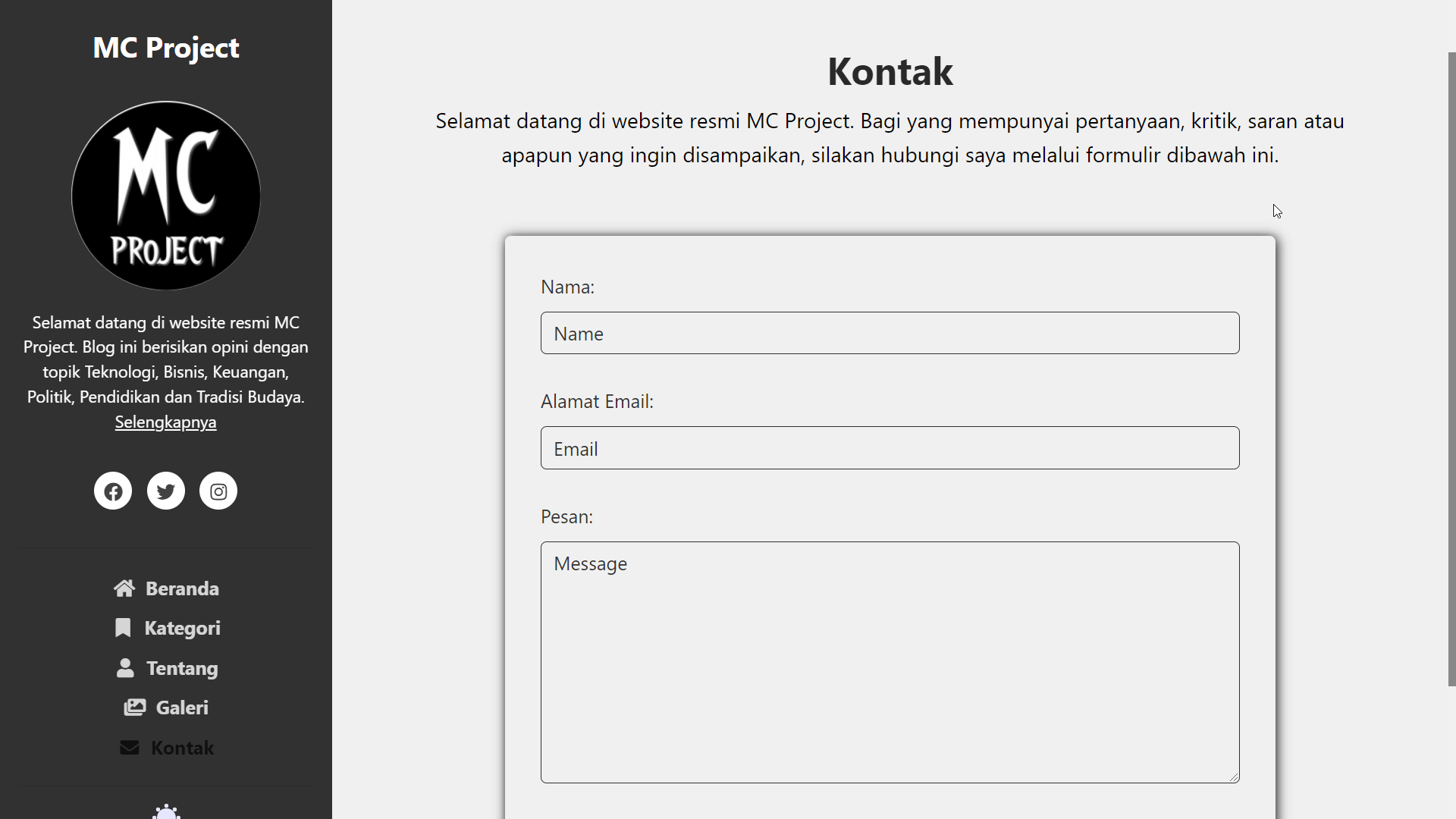1456x819 pixels.
Task: Click the gallery icon beside Galeri
Action: point(134,707)
